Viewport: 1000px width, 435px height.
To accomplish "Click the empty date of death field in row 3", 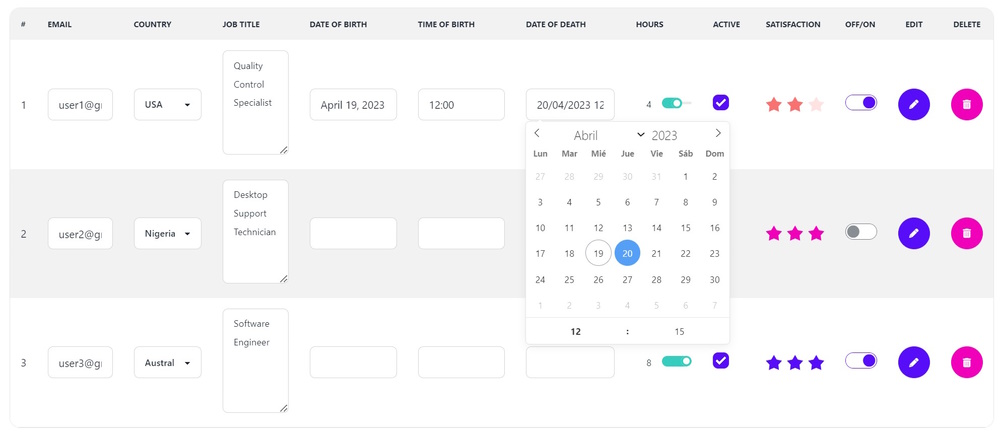I will pos(570,362).
